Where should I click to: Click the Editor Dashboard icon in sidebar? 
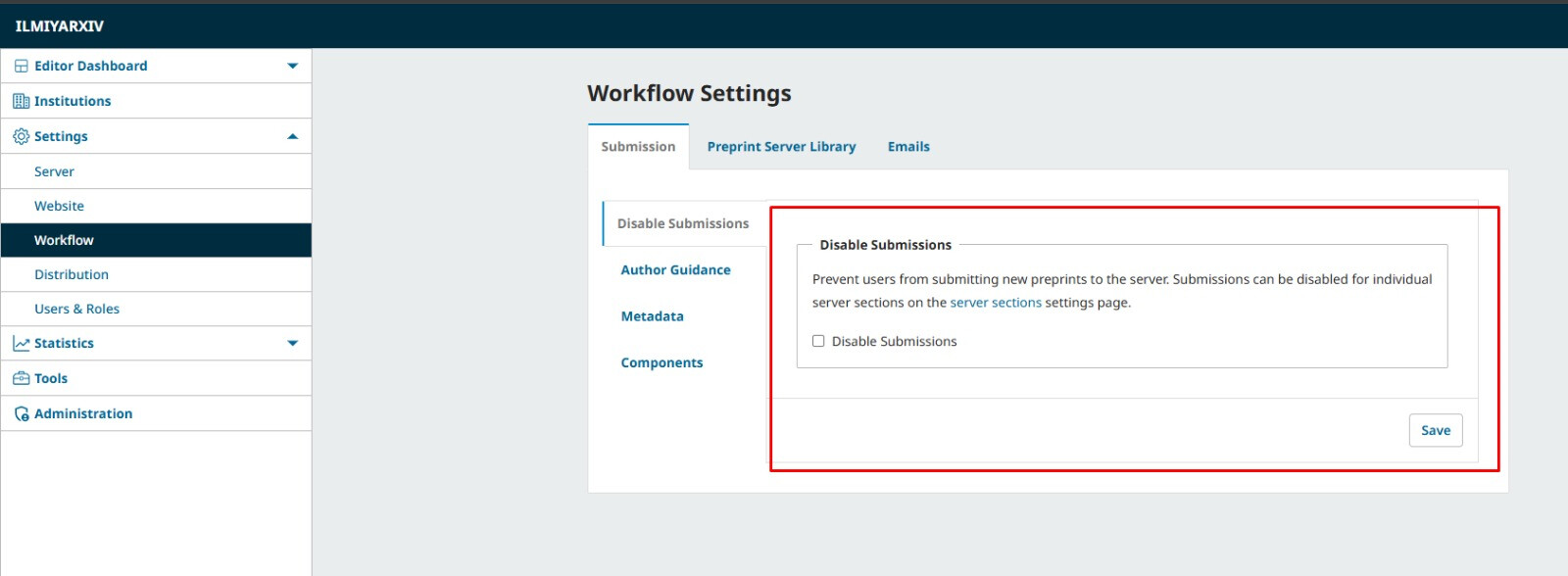pyautogui.click(x=21, y=66)
